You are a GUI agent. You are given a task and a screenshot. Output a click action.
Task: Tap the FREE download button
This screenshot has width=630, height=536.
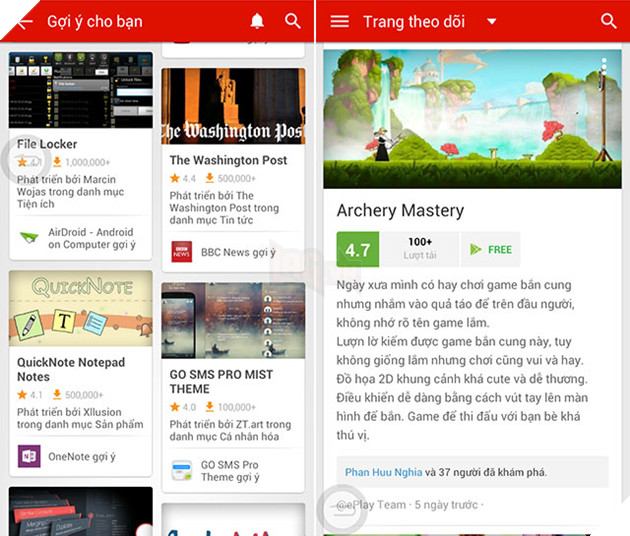tap(491, 250)
